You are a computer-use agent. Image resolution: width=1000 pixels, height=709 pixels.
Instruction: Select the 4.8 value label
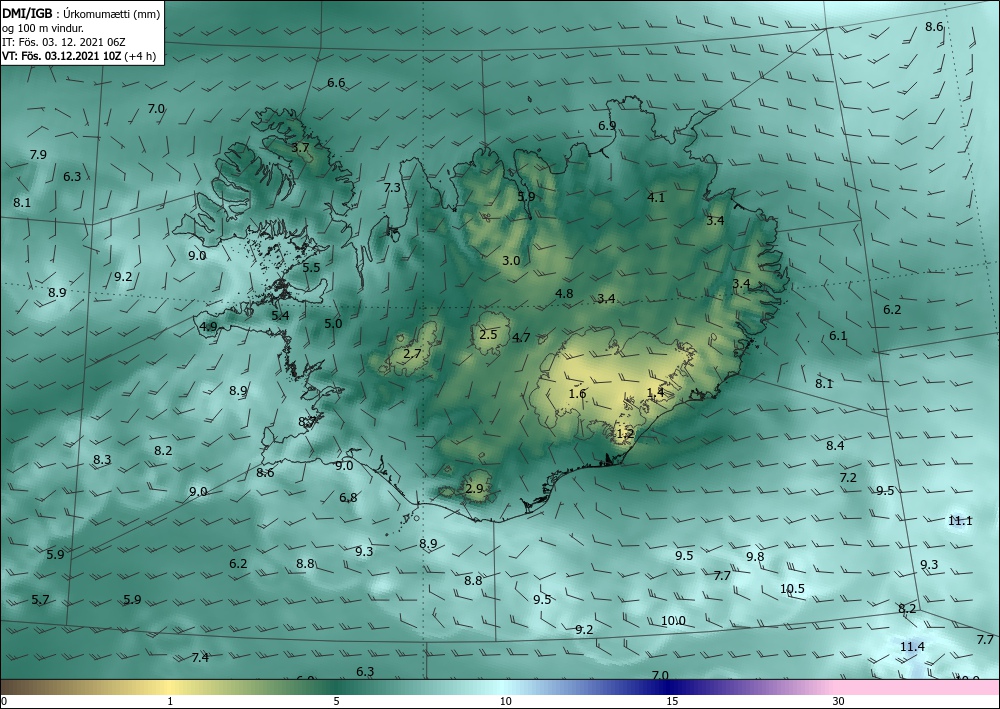(x=564, y=294)
